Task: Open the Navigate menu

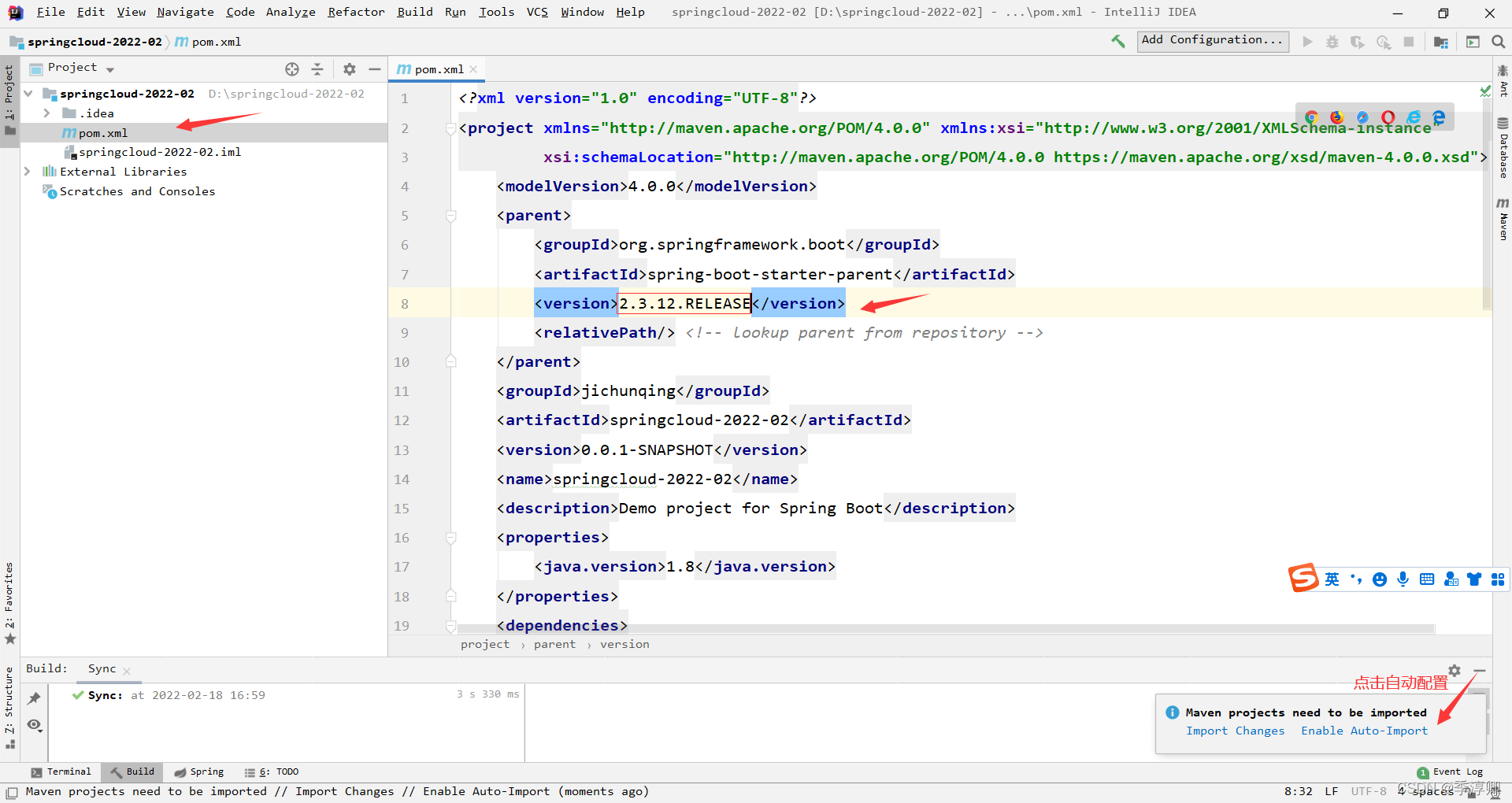Action: point(185,12)
